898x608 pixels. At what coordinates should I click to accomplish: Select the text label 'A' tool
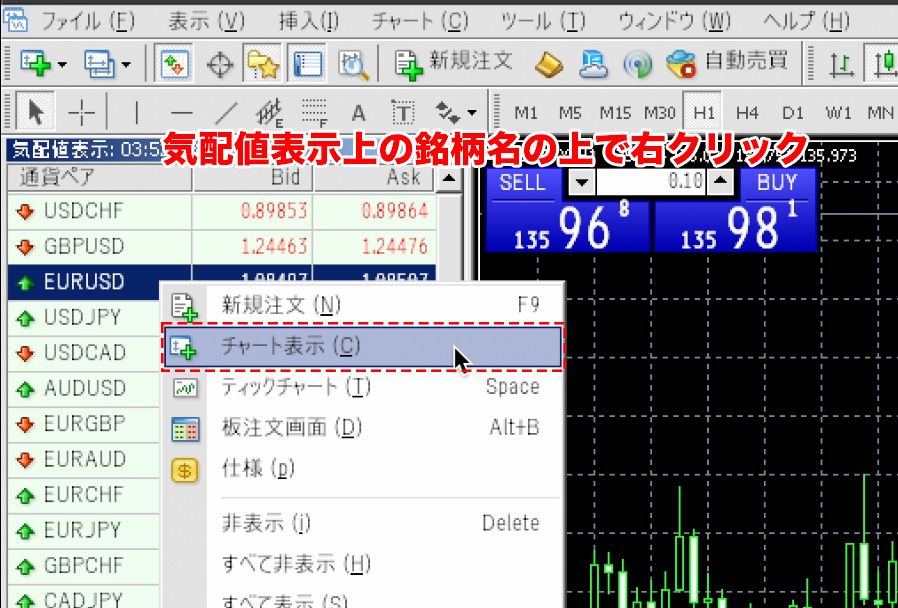click(358, 112)
